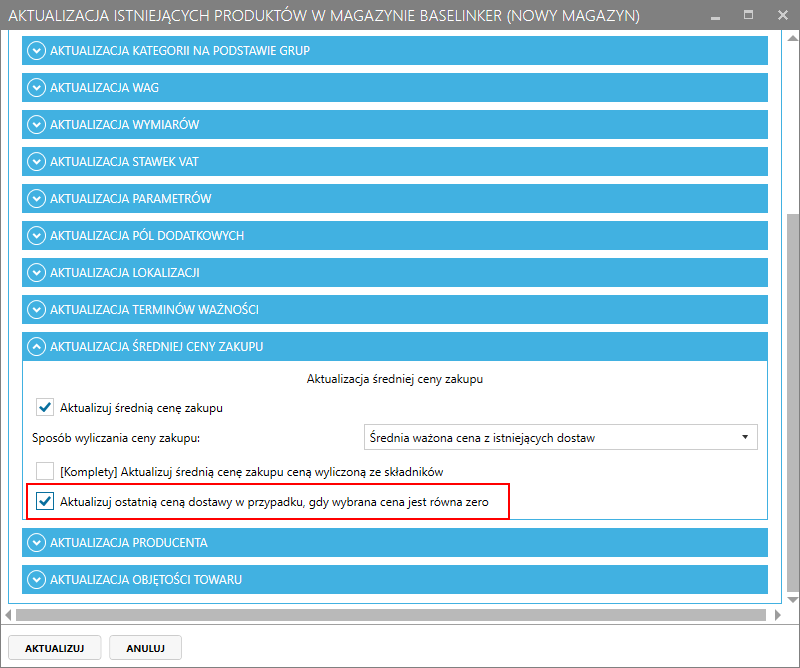Viewport: 800px width, 668px height.
Task: Click chevron icon of Aktualizacja pól dodatkowych
Action: [x=37, y=236]
